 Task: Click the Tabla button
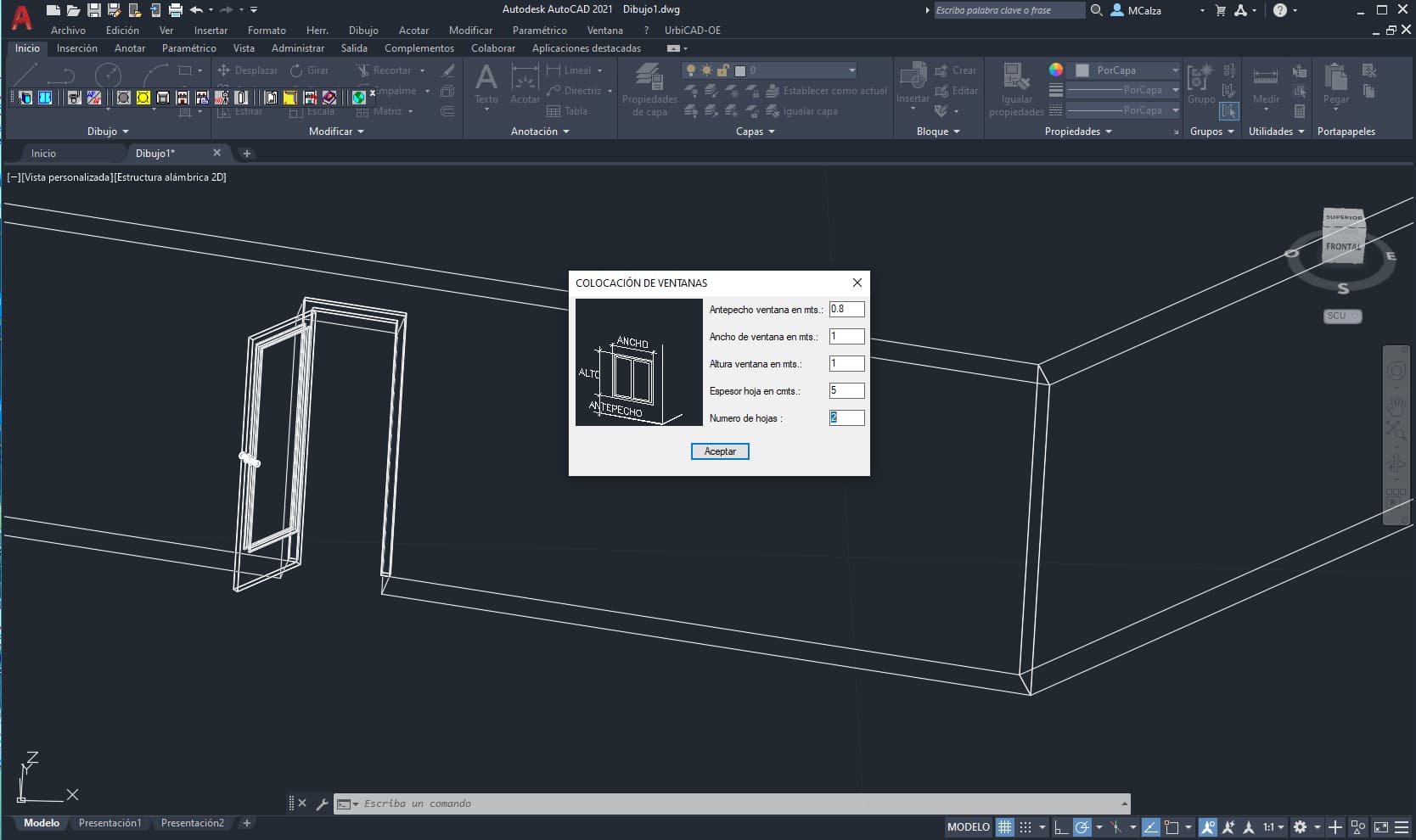566,111
